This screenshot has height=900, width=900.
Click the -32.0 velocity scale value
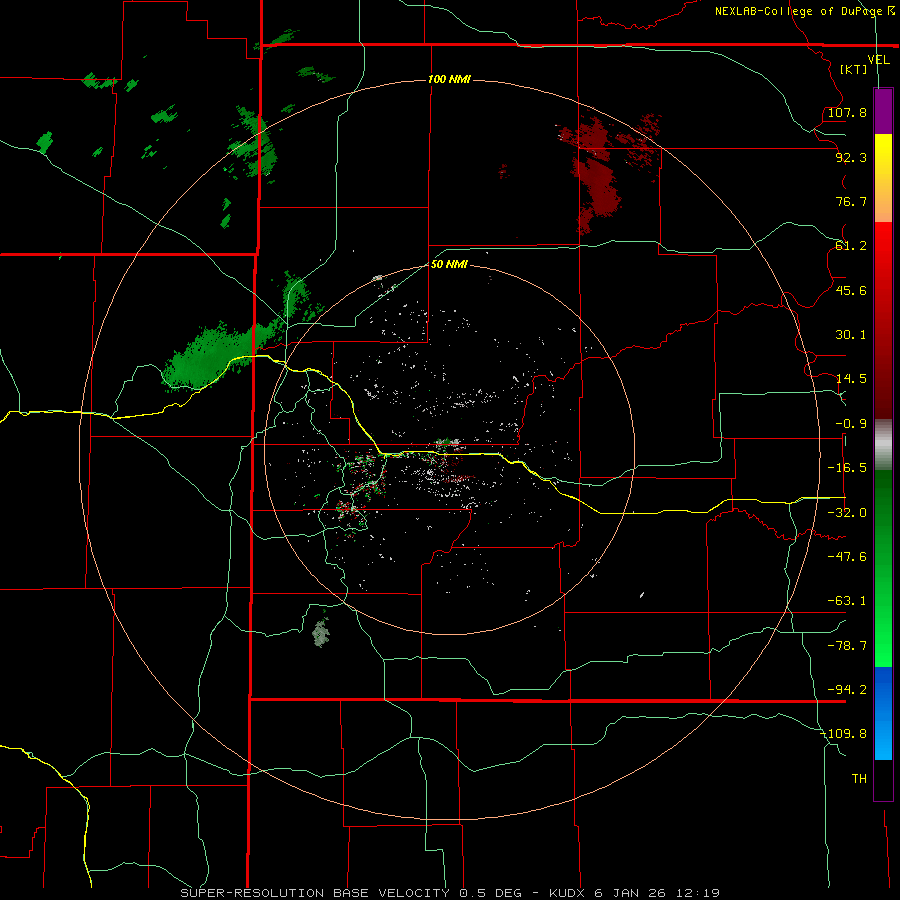tap(847, 513)
